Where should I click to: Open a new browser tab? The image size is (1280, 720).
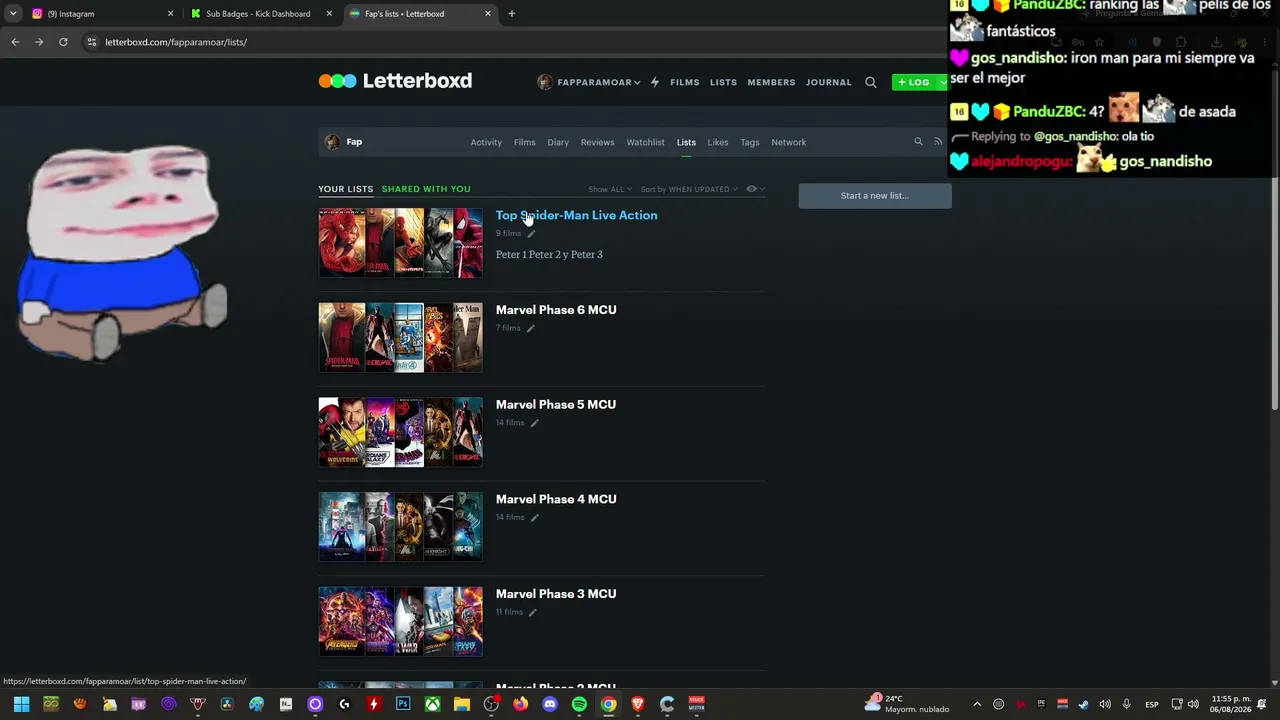point(512,14)
